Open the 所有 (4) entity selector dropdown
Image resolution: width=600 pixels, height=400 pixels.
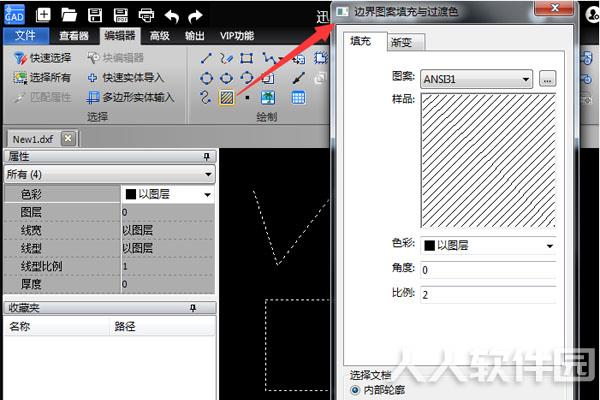point(109,175)
